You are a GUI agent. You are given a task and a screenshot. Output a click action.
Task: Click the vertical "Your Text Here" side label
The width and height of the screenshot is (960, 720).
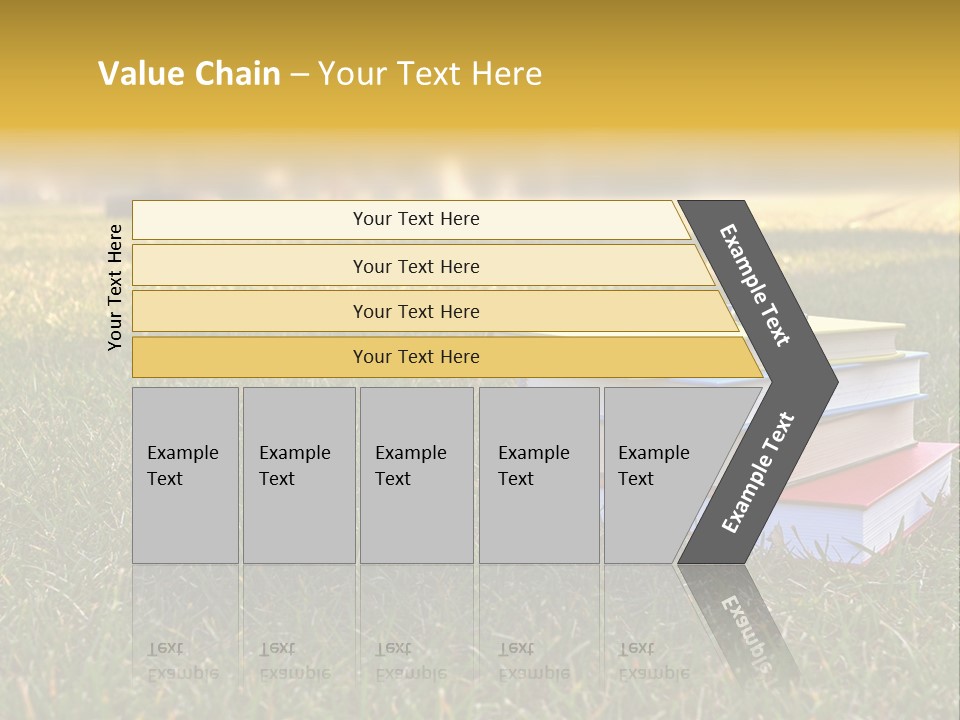point(115,287)
